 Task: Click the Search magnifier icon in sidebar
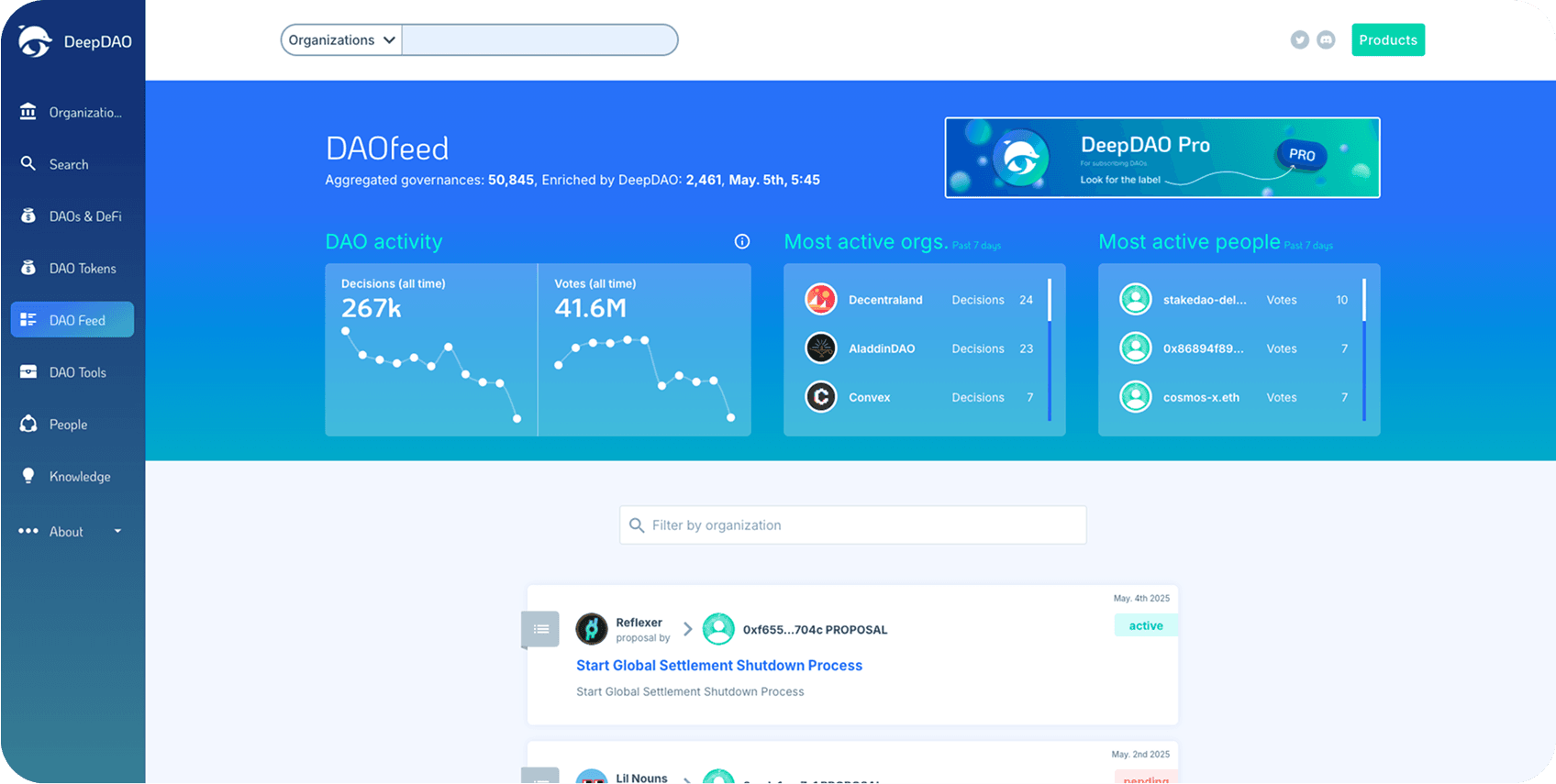click(x=28, y=163)
